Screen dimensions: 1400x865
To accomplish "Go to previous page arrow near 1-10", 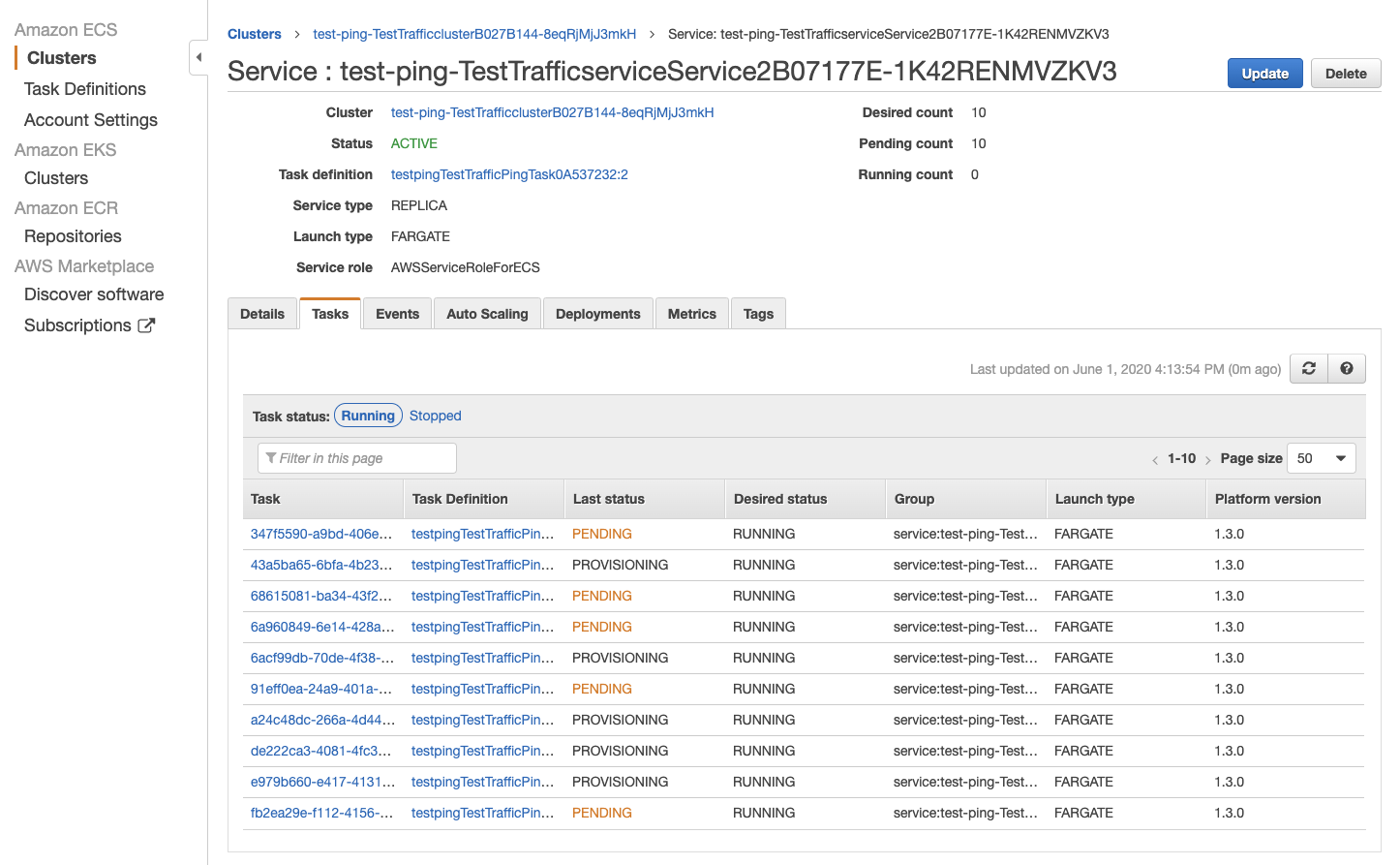I will coord(1155,459).
